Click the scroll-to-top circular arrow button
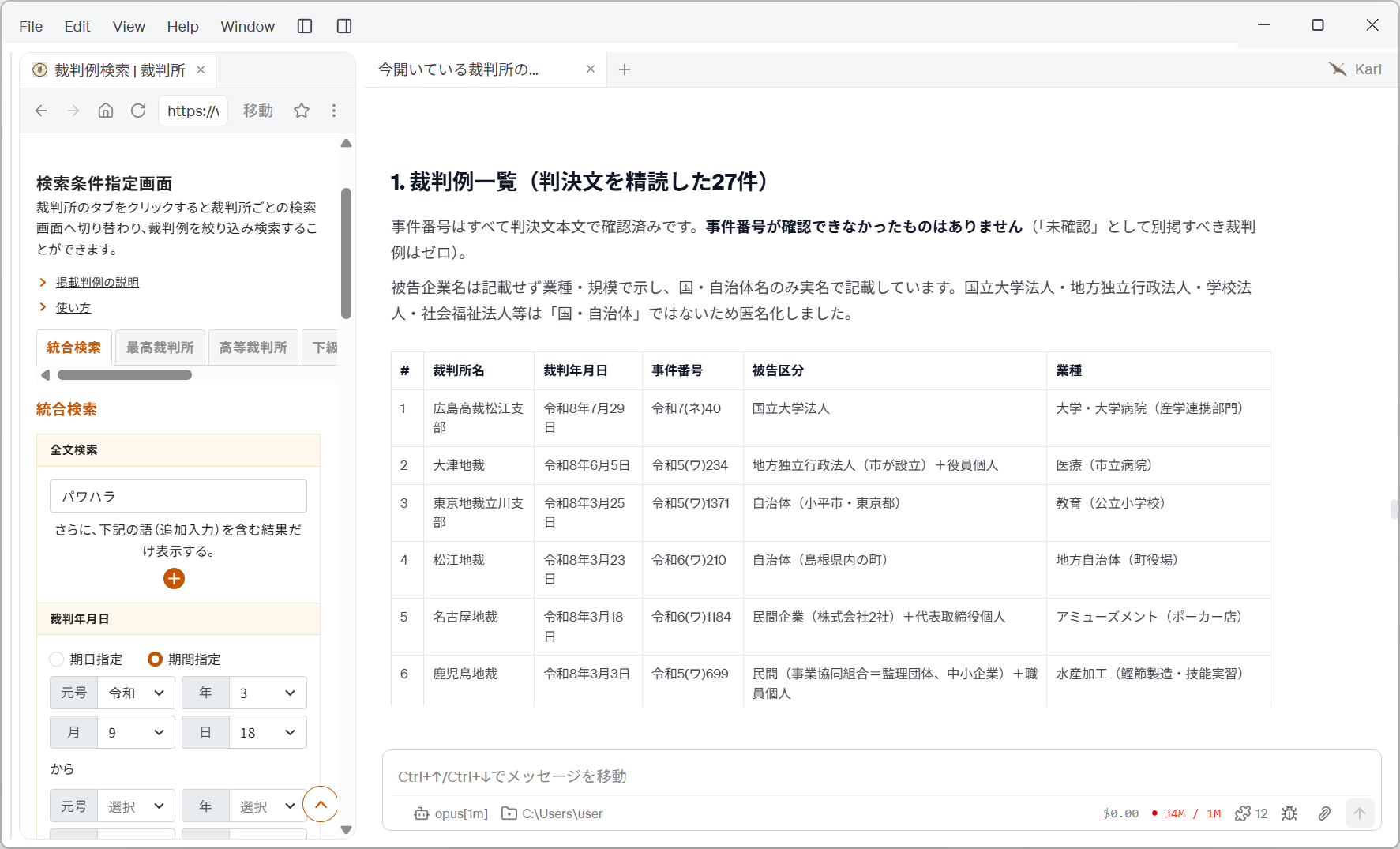1400x849 pixels. tap(321, 805)
